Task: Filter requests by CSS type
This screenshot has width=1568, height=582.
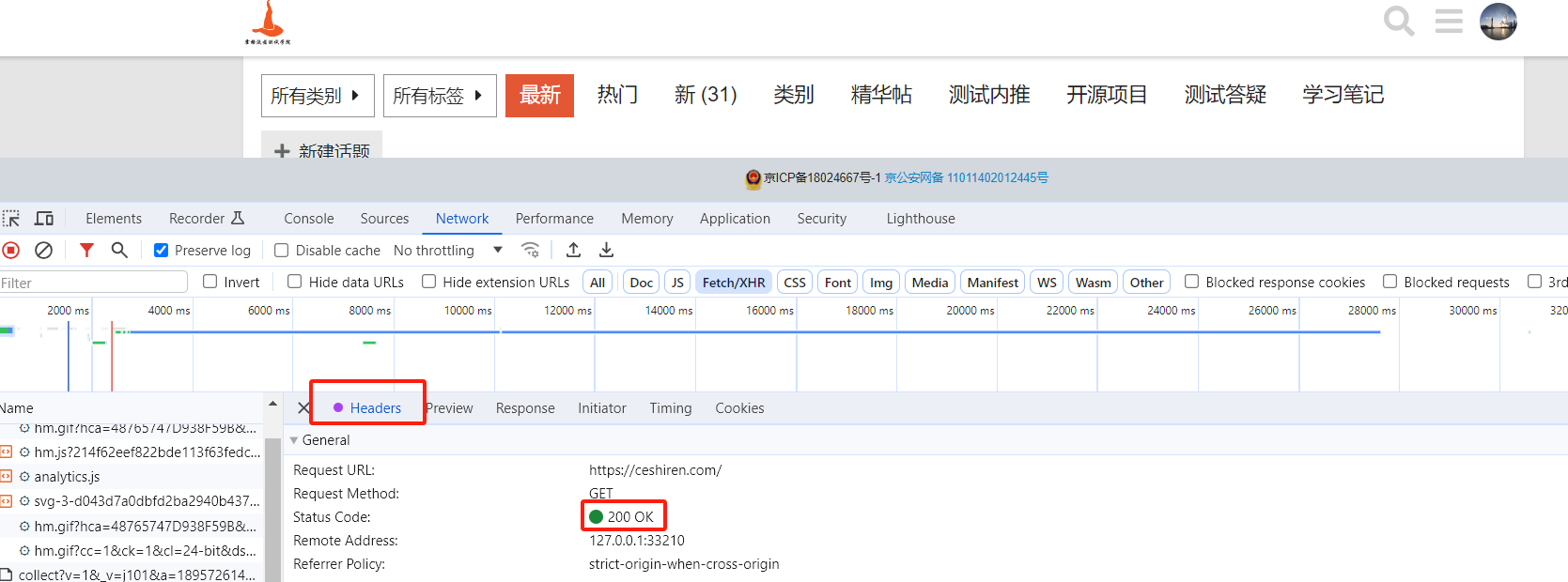Action: tap(795, 283)
